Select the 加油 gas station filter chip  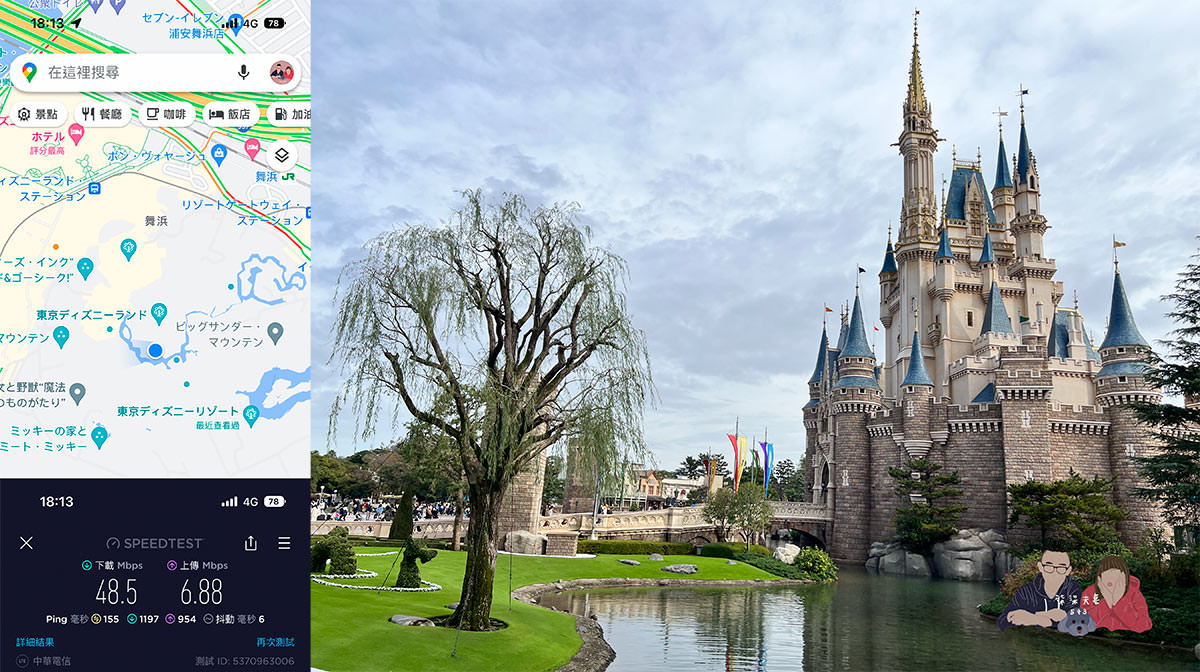(291, 114)
